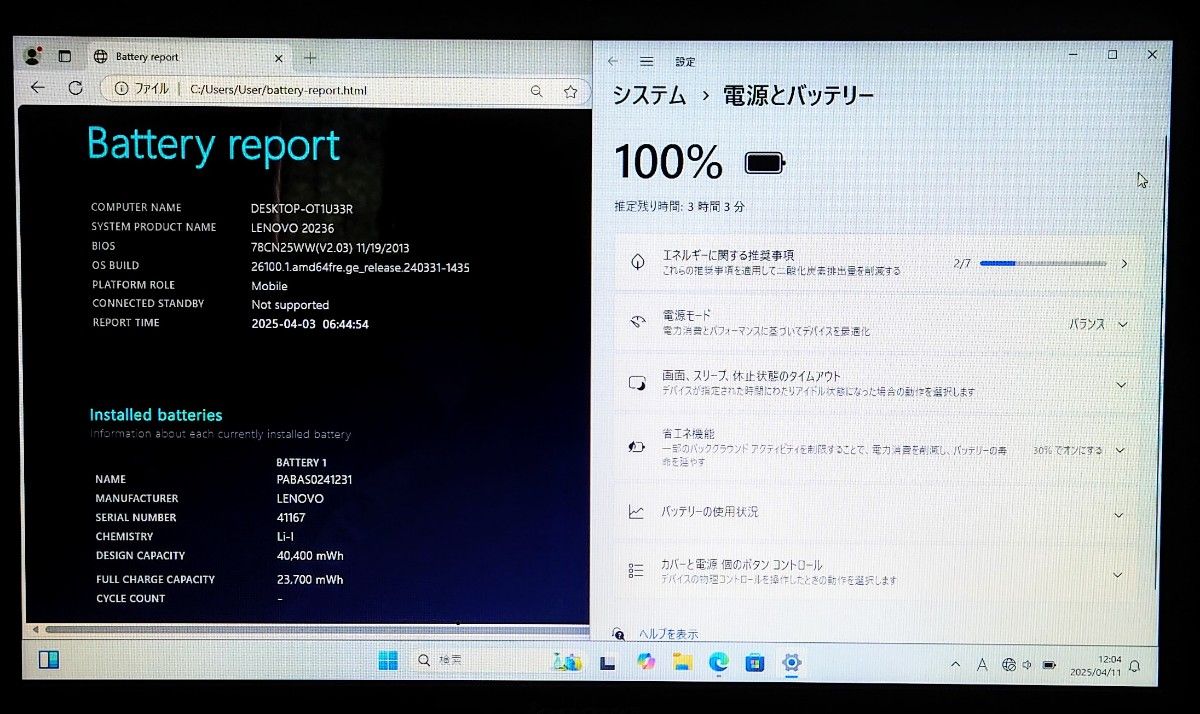Click the Settings window back arrow

(x=613, y=61)
